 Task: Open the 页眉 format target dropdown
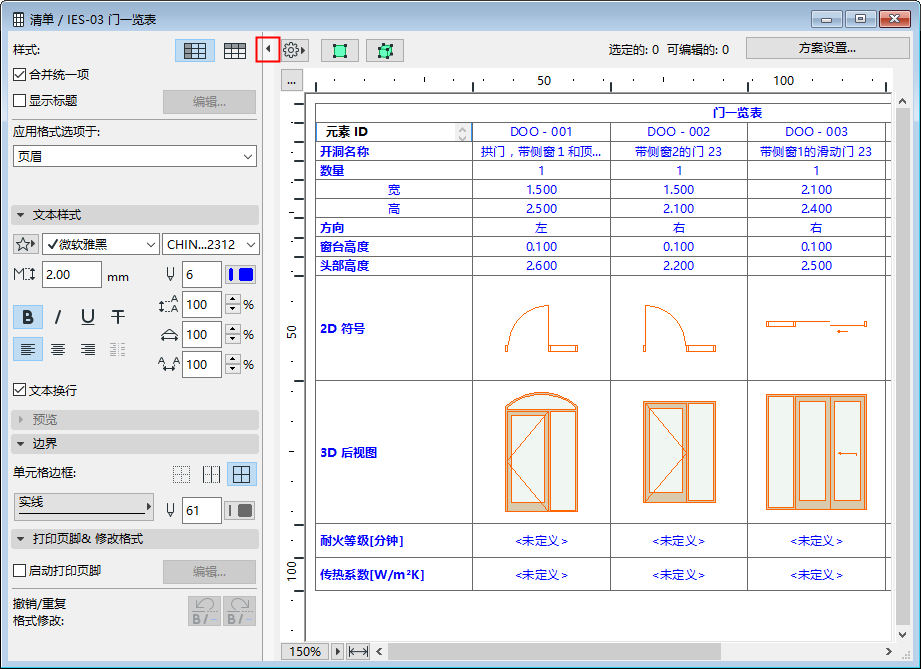tap(135, 156)
